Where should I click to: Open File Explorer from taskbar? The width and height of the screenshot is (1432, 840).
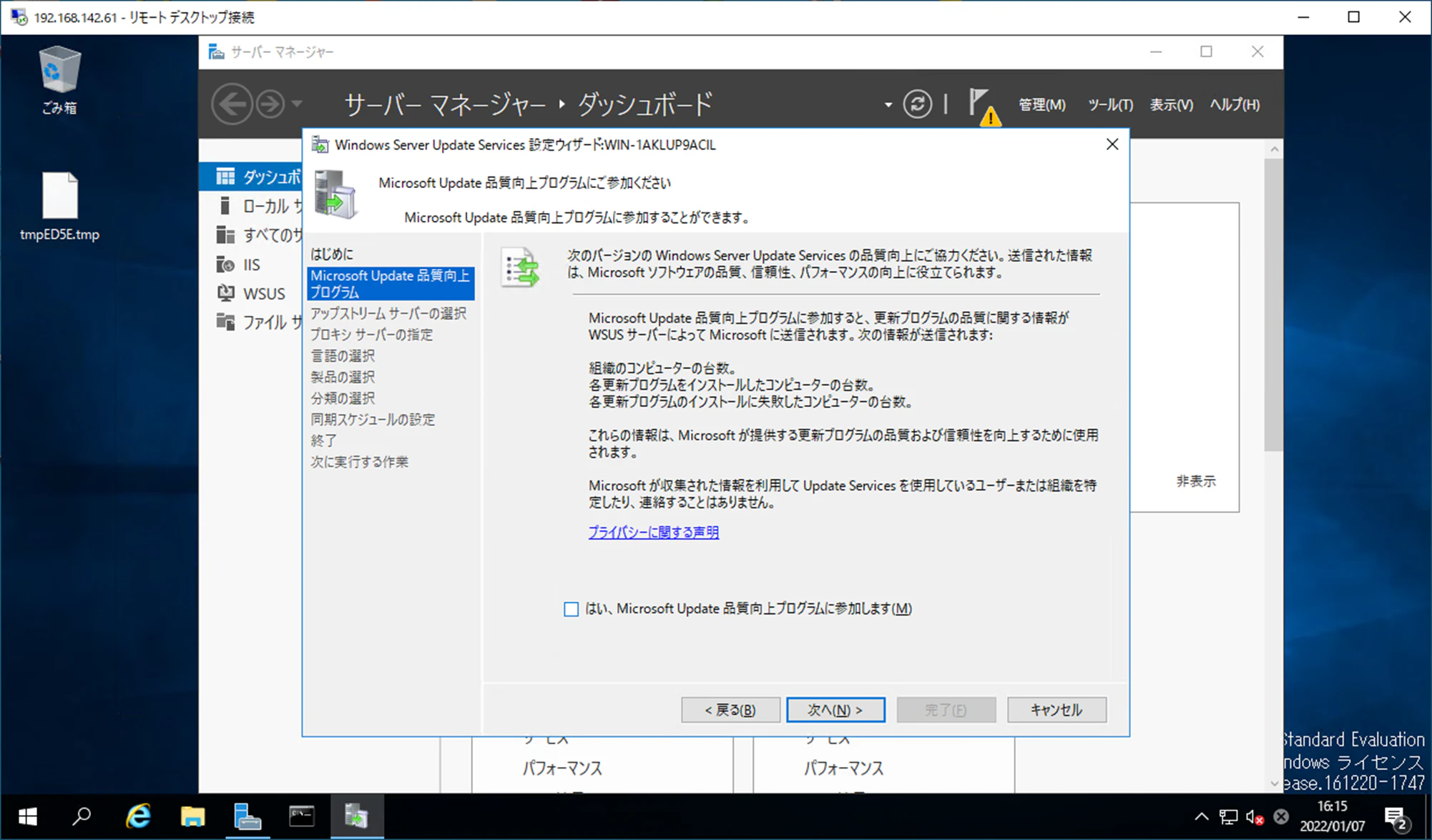point(192,816)
